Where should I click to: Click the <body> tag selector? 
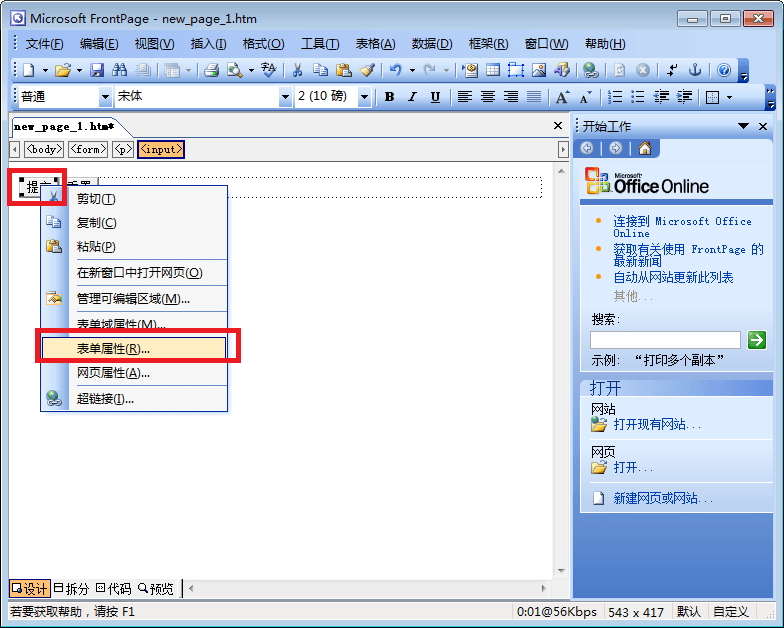tap(44, 149)
